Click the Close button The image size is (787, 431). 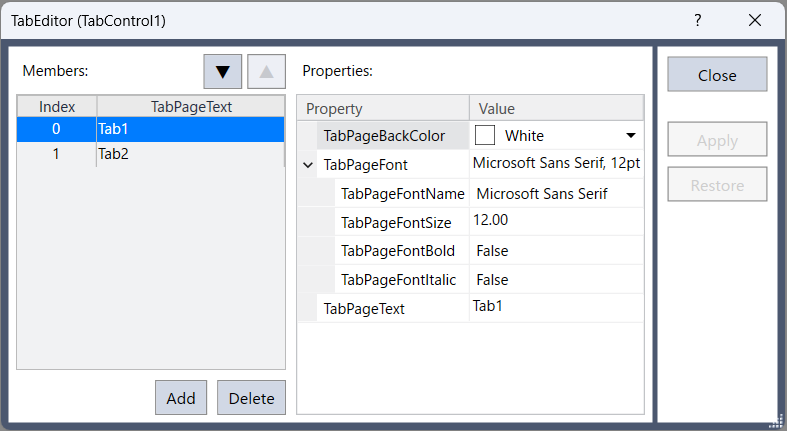click(717, 75)
